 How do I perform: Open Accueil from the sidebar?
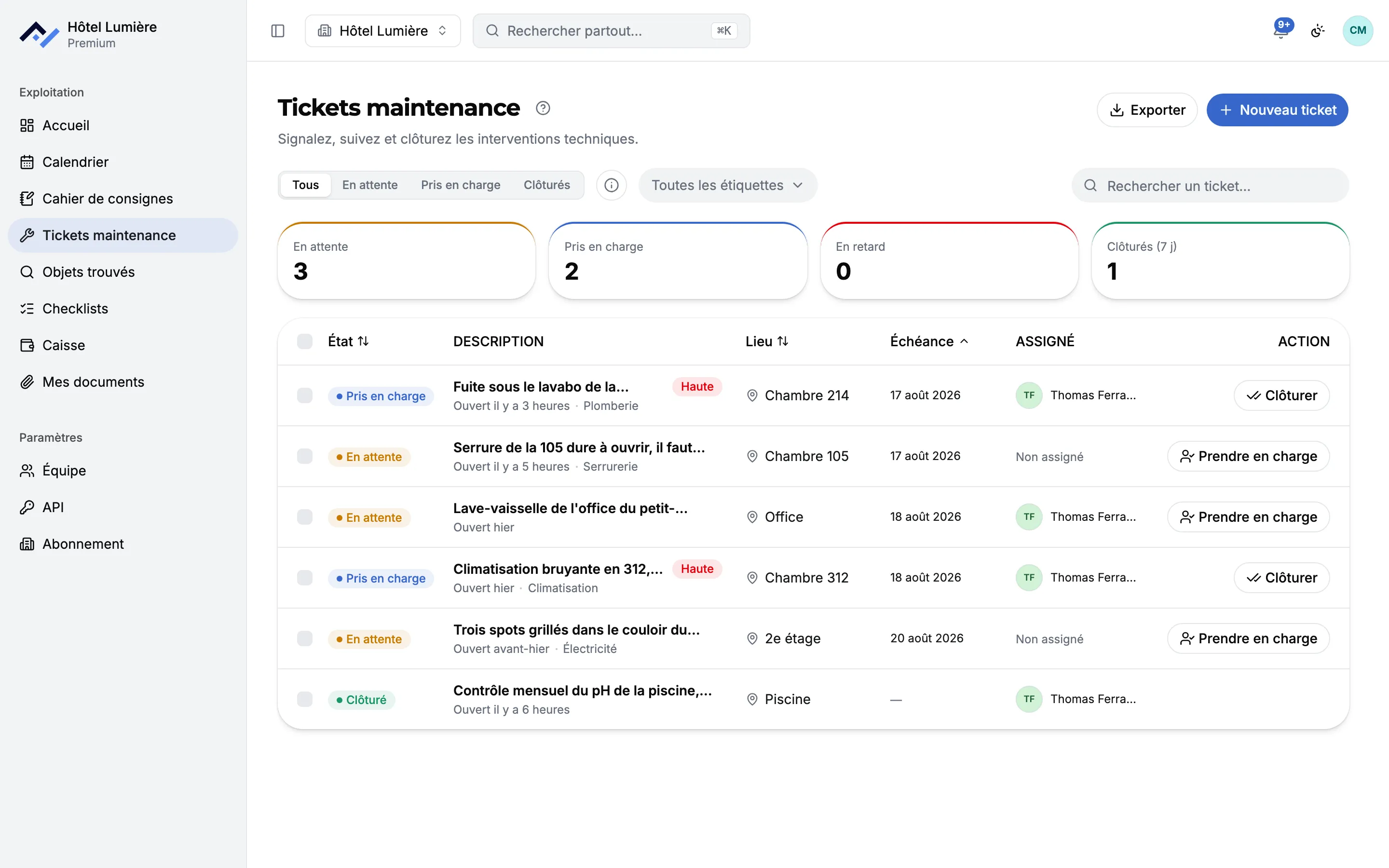click(123, 125)
